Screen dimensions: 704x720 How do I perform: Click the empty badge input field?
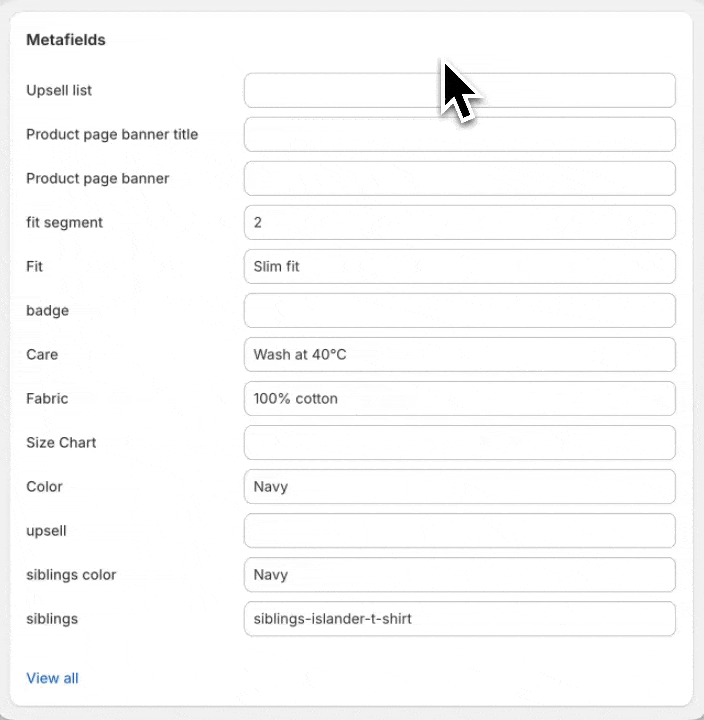click(x=459, y=310)
